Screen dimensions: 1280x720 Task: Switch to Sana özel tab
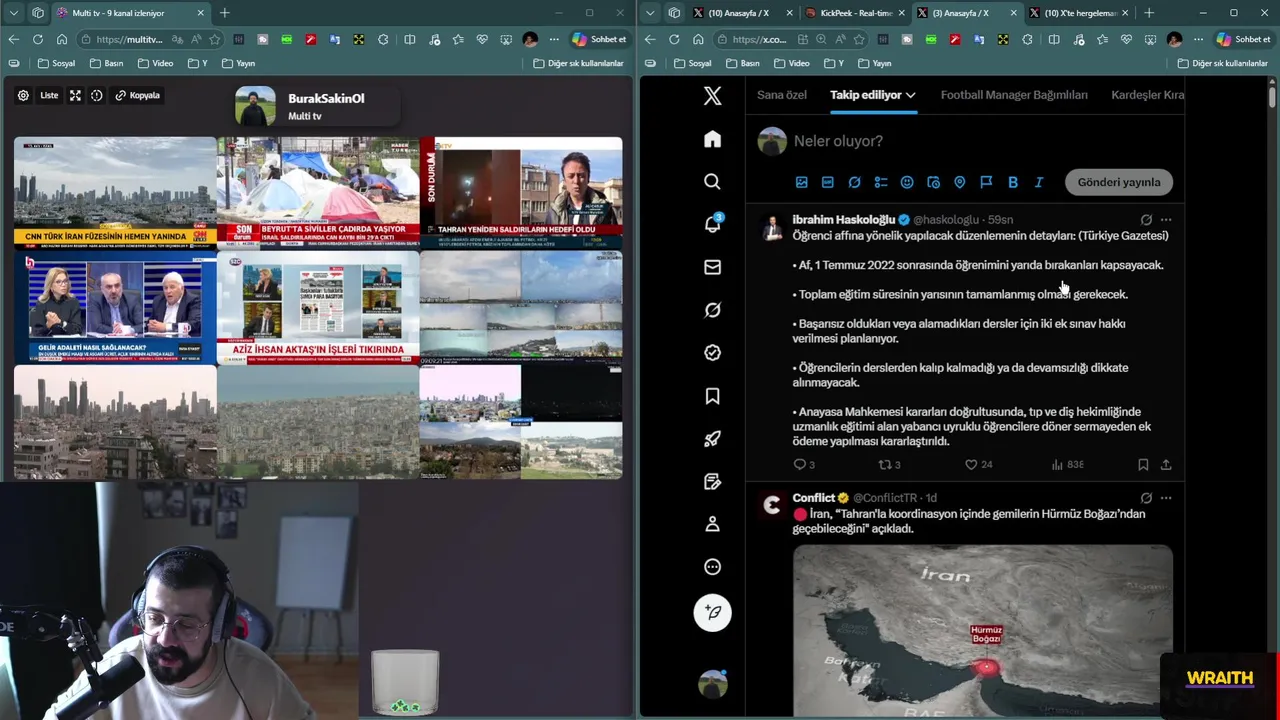click(x=782, y=95)
